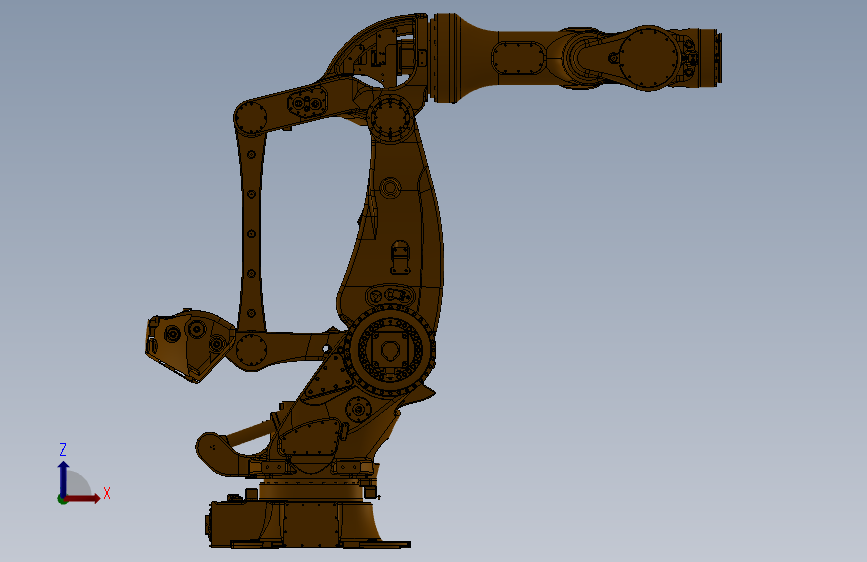Click the green Y axis dot at triad origin
This screenshot has width=867, height=562.
point(61,499)
